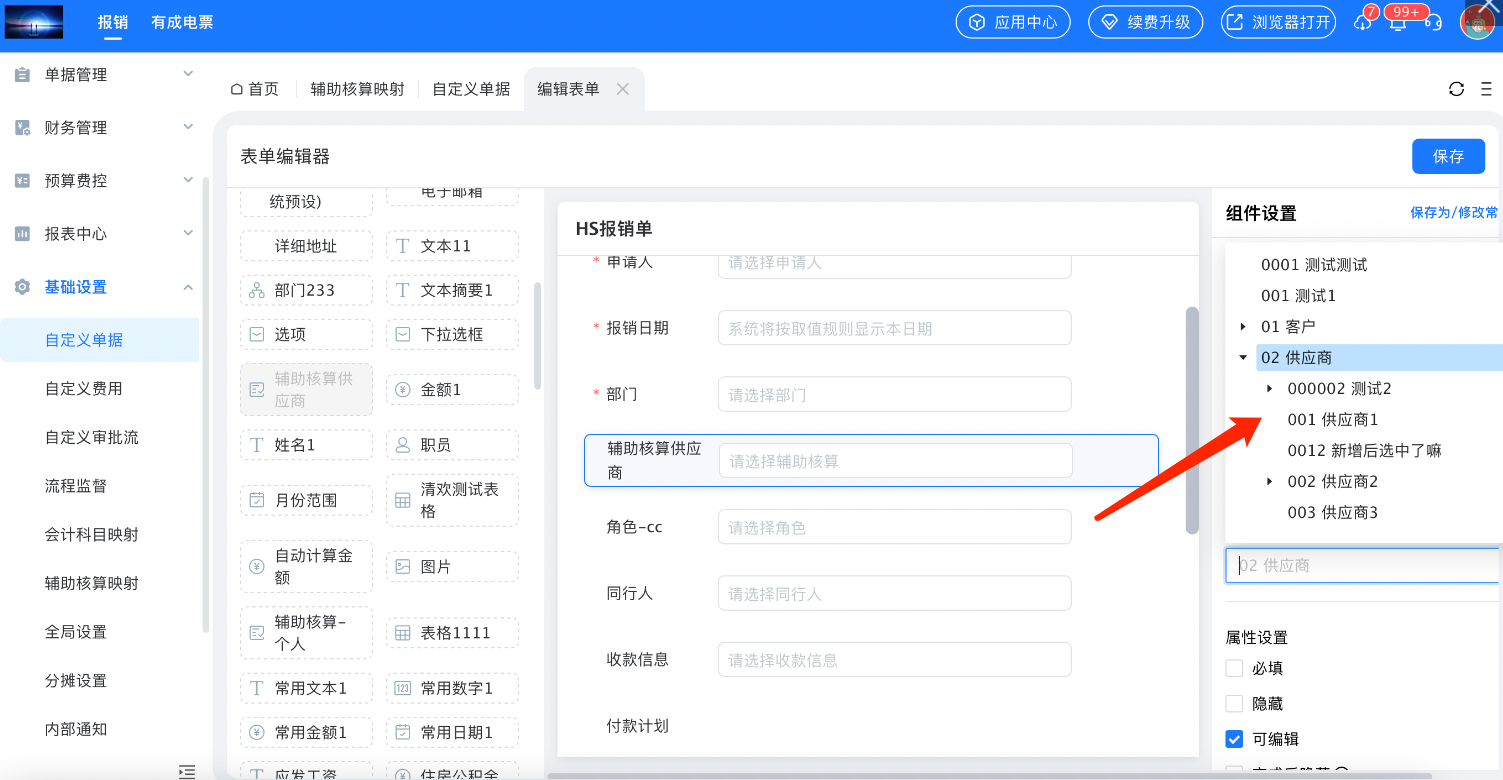The image size is (1503, 780).
Task: Click the 应用中心 button
Action: 1013,22
